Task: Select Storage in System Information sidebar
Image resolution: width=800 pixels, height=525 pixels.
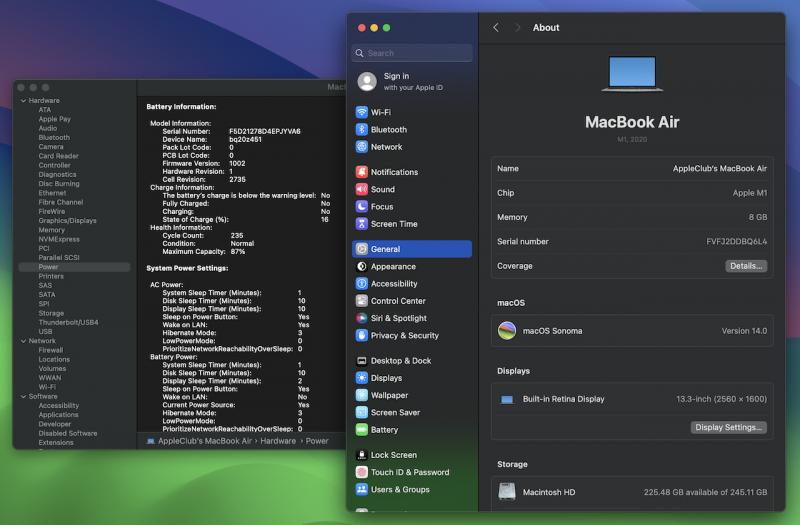Action: coord(51,313)
